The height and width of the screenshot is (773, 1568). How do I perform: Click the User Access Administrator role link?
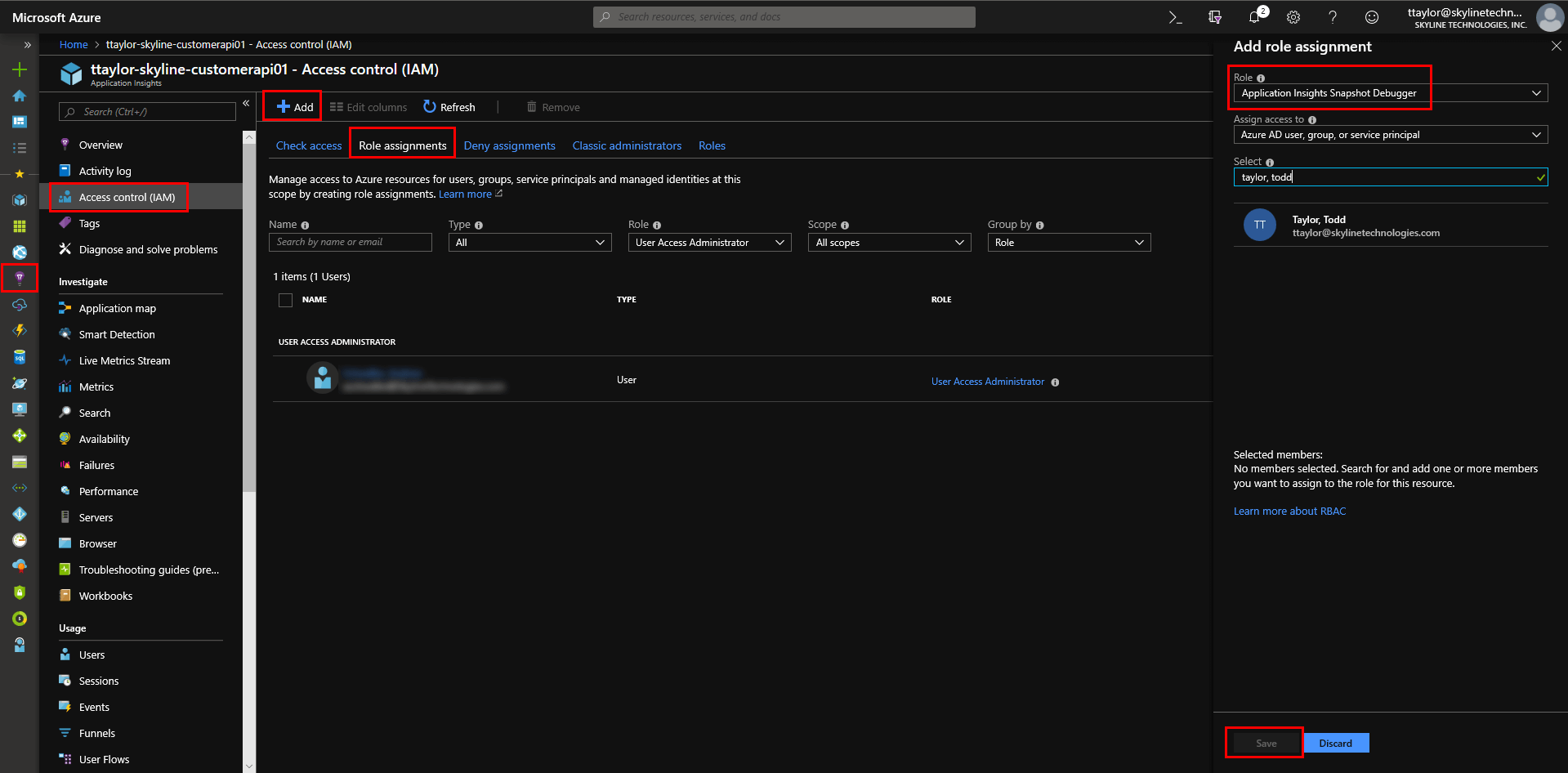(x=988, y=382)
